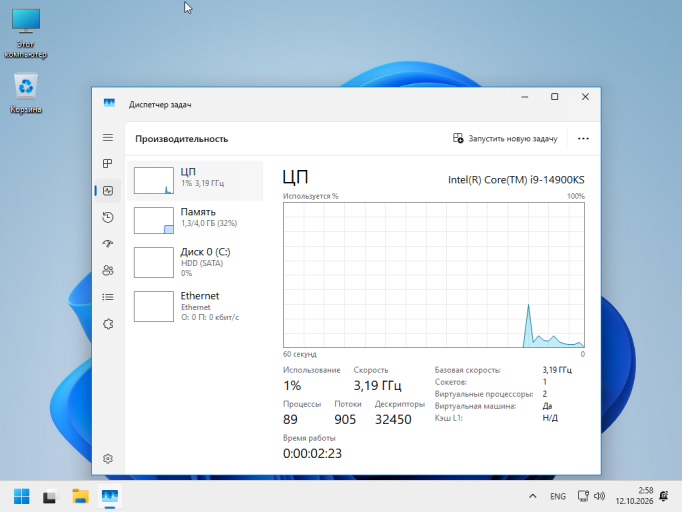Viewport: 682px width, 512px height.
Task: Open Startup apps icon in sidebar
Action: point(108,244)
